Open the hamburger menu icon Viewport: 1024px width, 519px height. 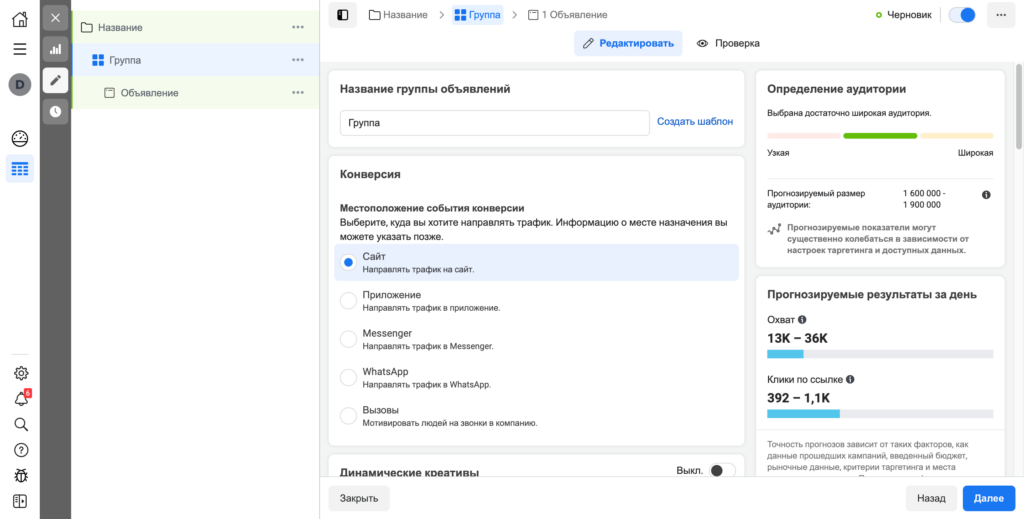20,49
